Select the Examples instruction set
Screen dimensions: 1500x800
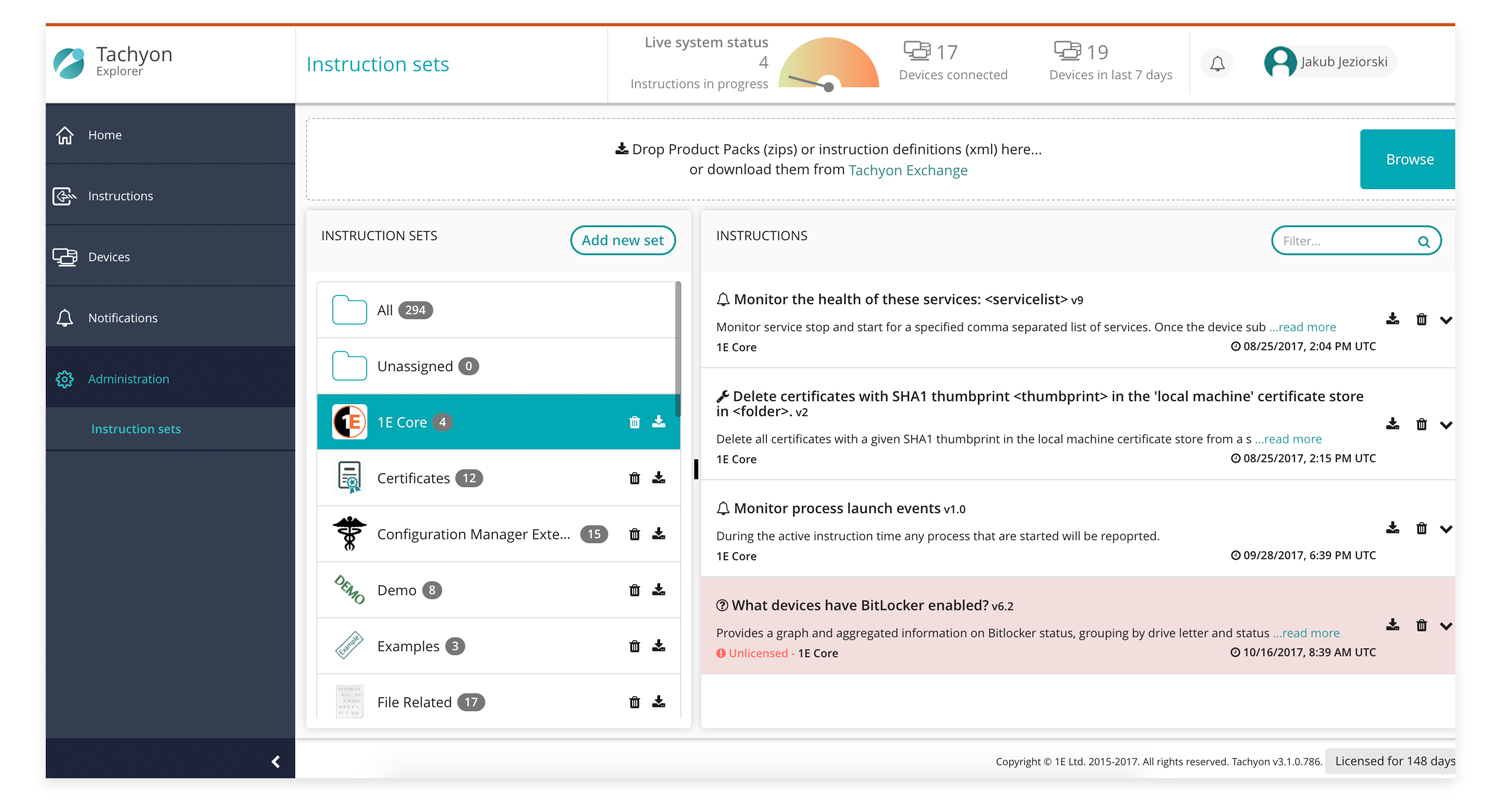point(497,646)
